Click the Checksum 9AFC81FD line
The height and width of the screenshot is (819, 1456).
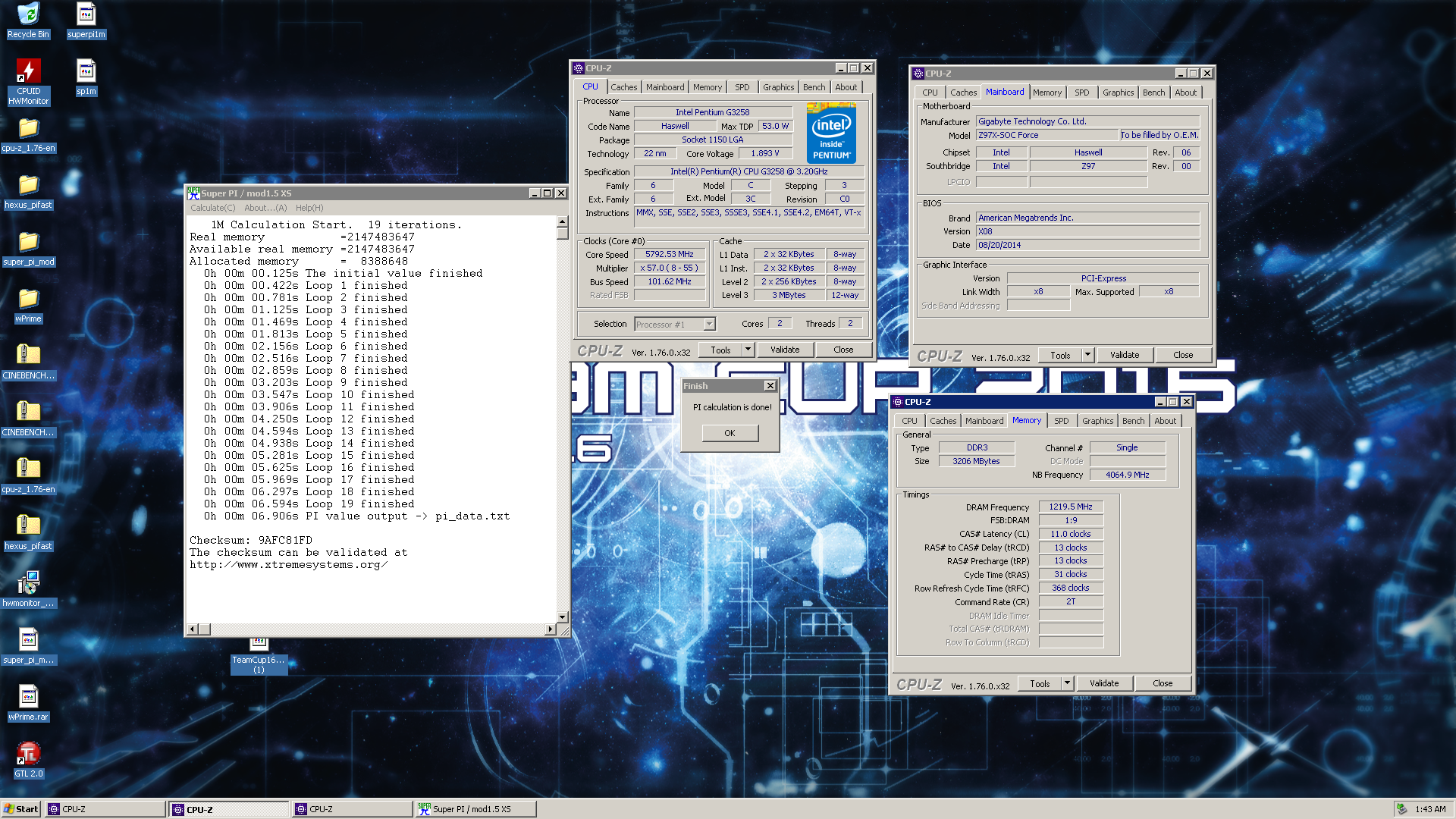coord(251,540)
